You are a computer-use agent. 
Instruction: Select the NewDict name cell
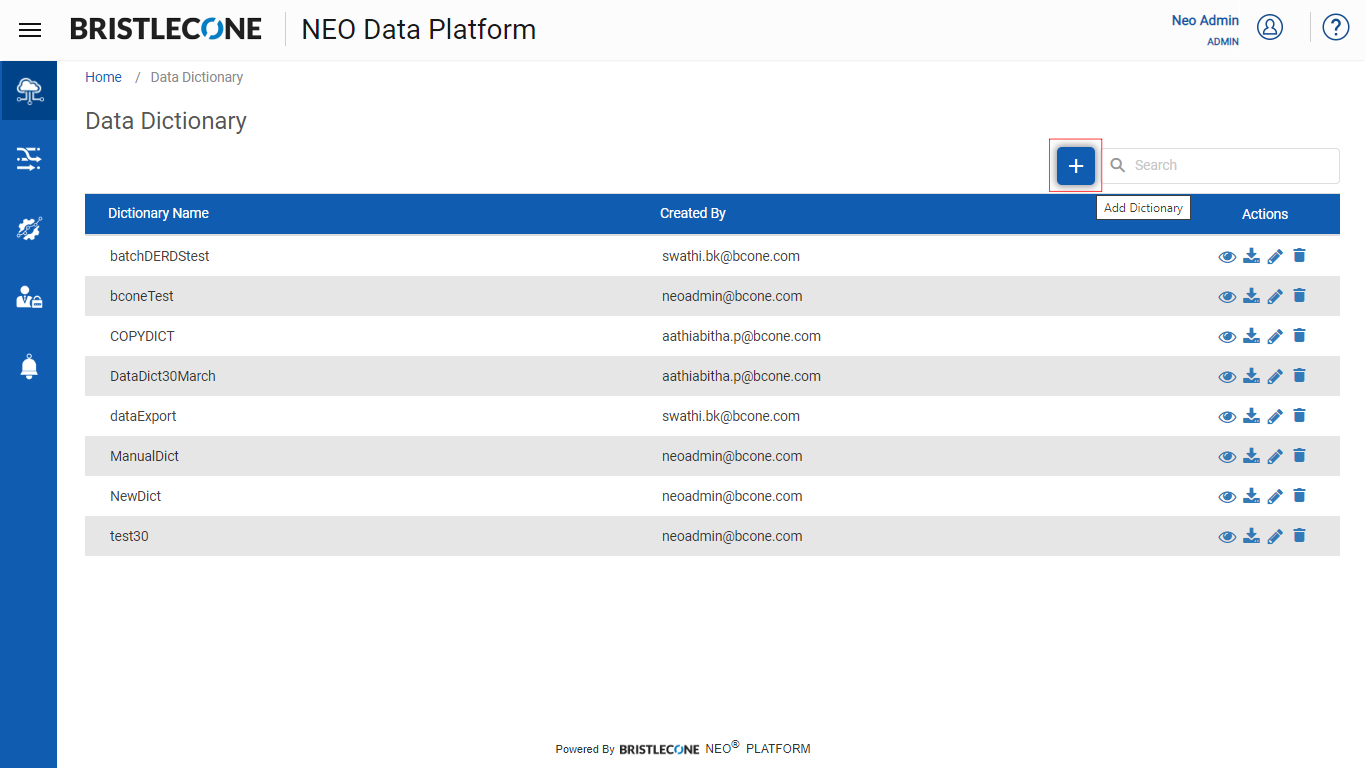click(x=135, y=496)
